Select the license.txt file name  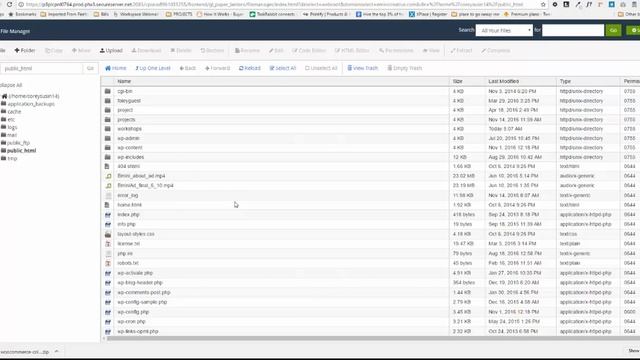129,244
